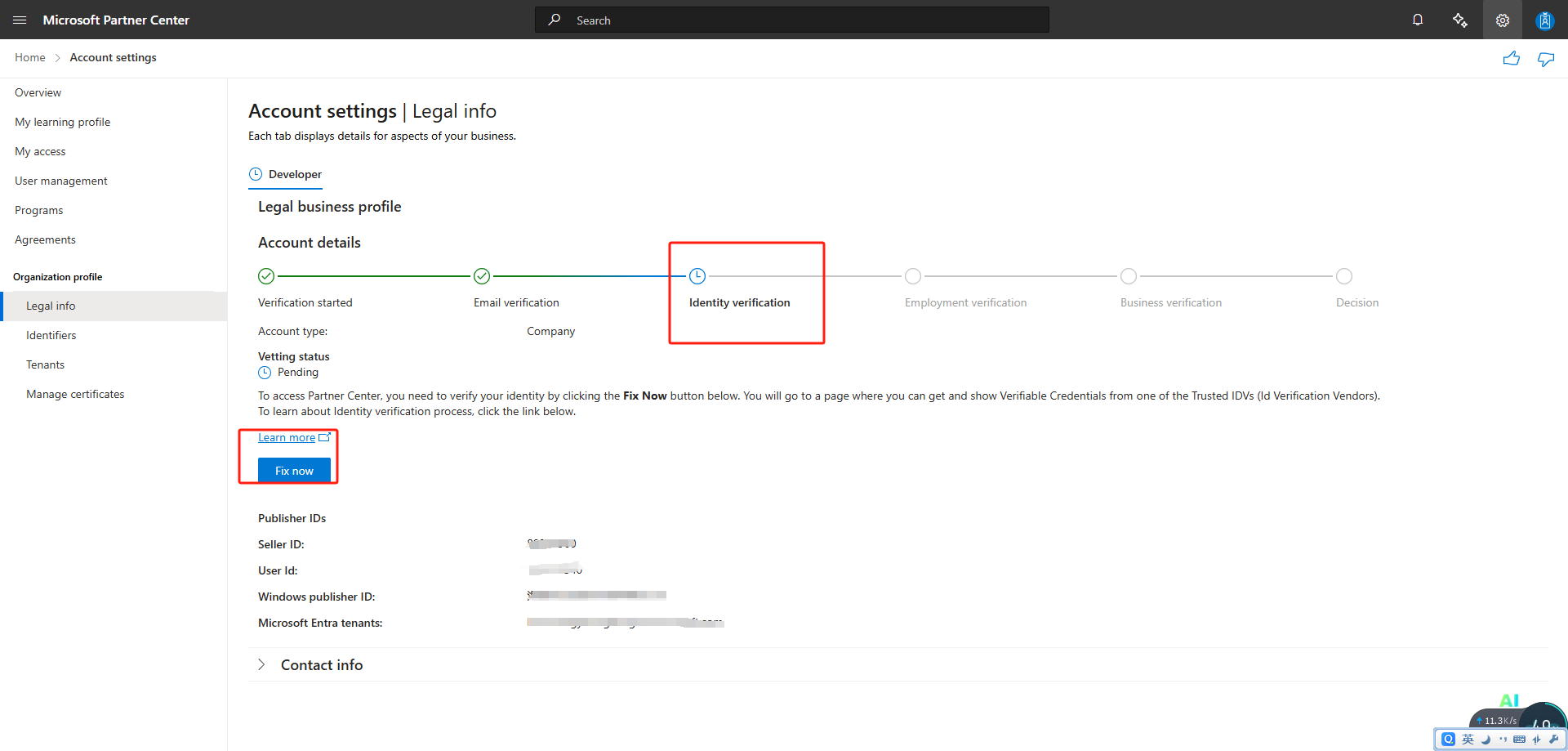Click the Organization profile heading

coord(57,277)
